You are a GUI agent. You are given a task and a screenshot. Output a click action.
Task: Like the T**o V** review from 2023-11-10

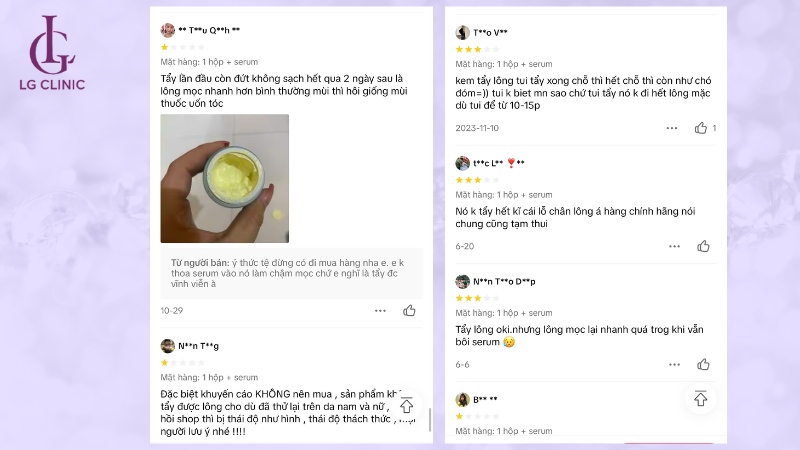(x=701, y=128)
